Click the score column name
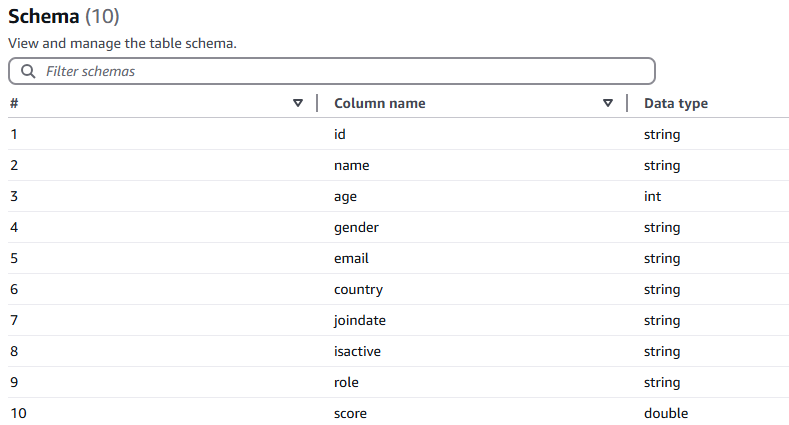789x425 pixels. [x=350, y=413]
